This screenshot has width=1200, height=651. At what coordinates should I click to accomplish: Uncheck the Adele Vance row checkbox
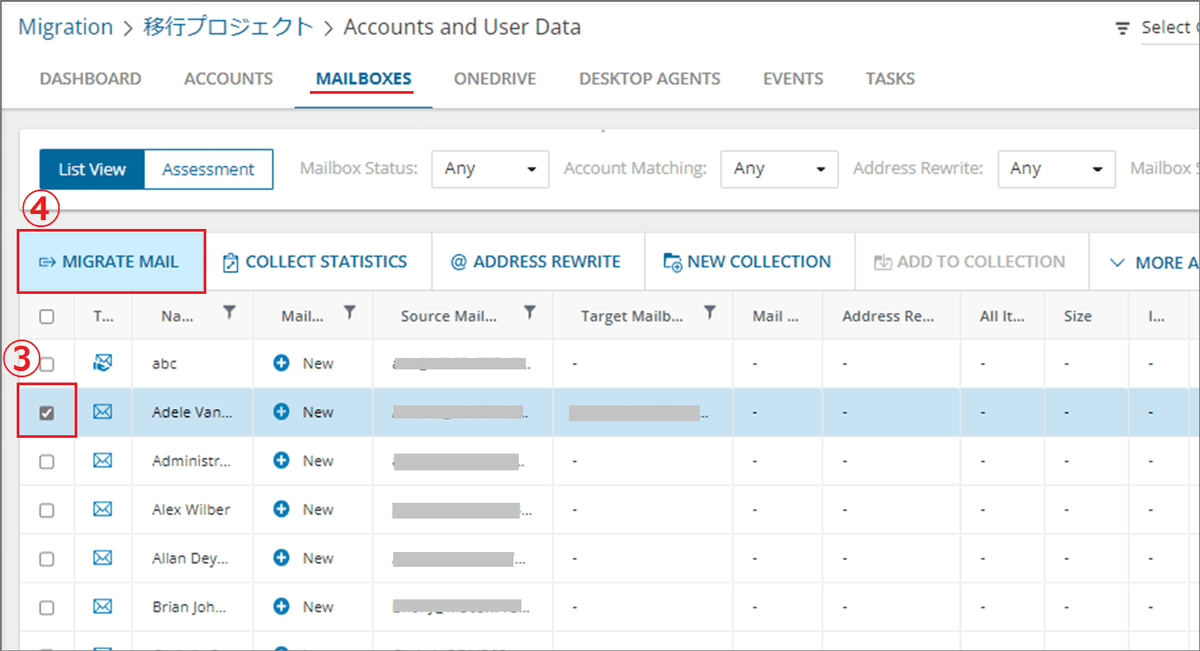click(x=47, y=413)
